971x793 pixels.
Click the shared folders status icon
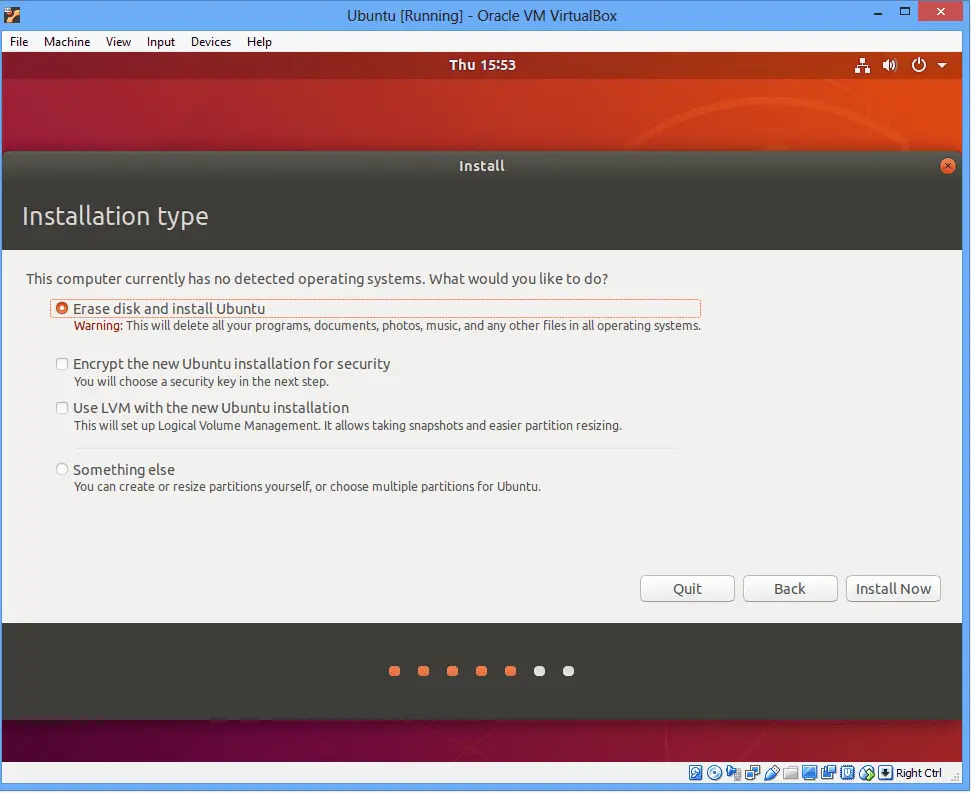791,773
